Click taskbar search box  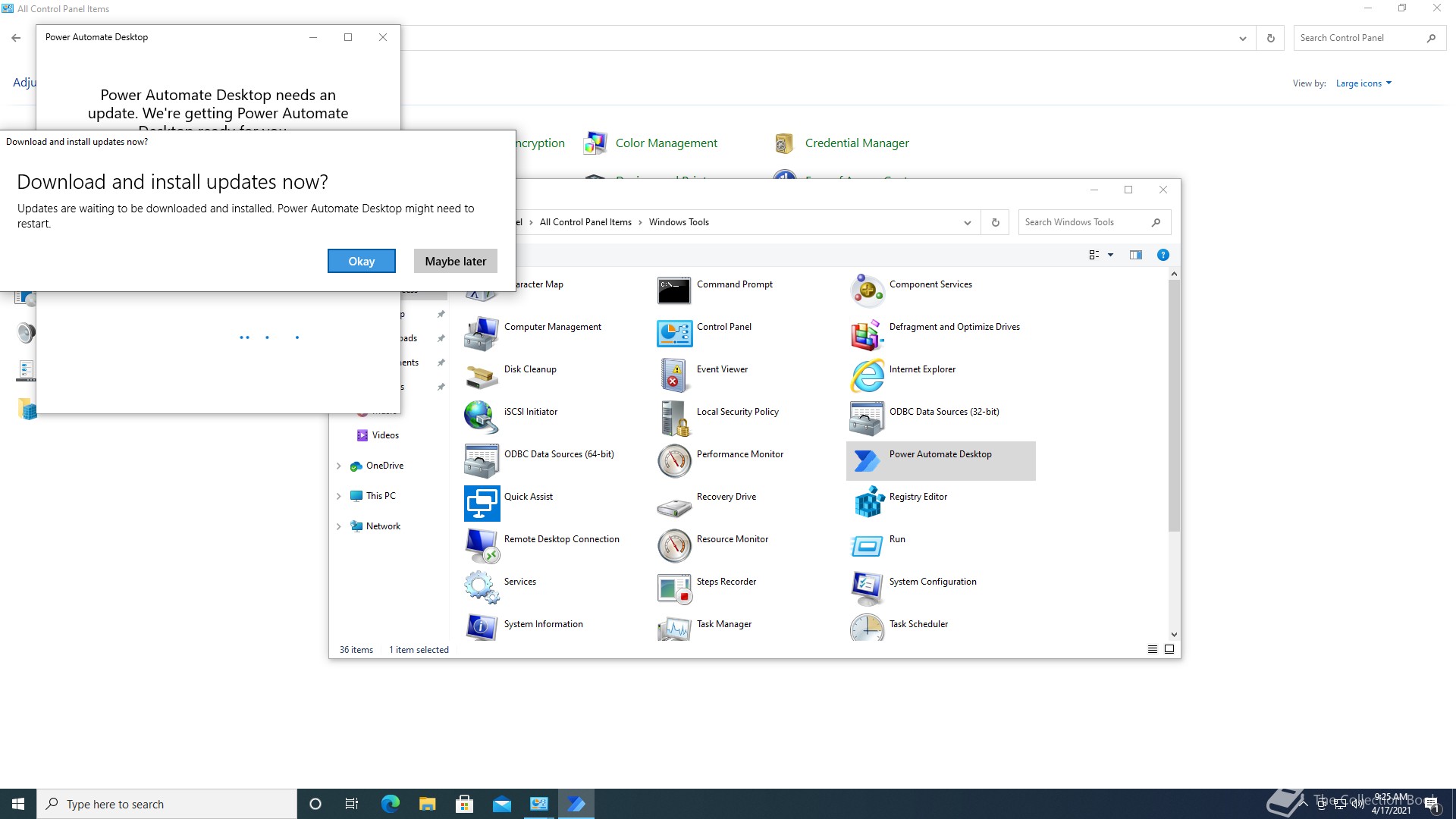[x=167, y=804]
